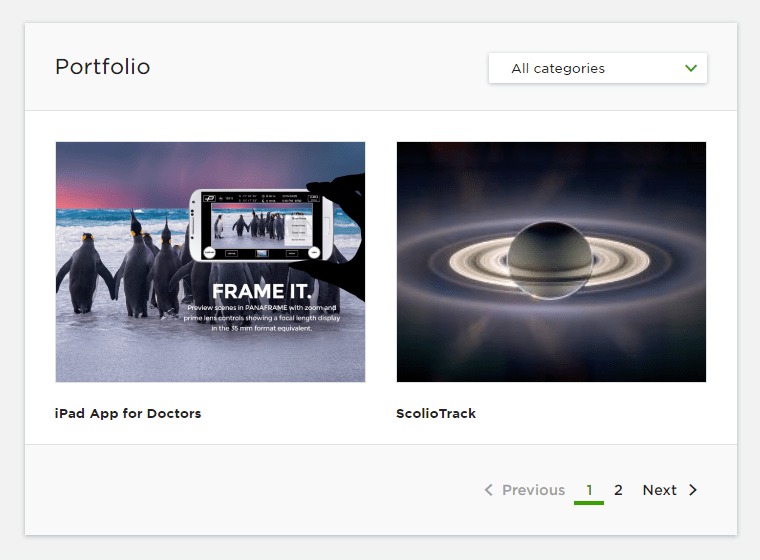This screenshot has width=760, height=560.
Task: Click the hand silhouette holding the phone
Action: (339, 238)
